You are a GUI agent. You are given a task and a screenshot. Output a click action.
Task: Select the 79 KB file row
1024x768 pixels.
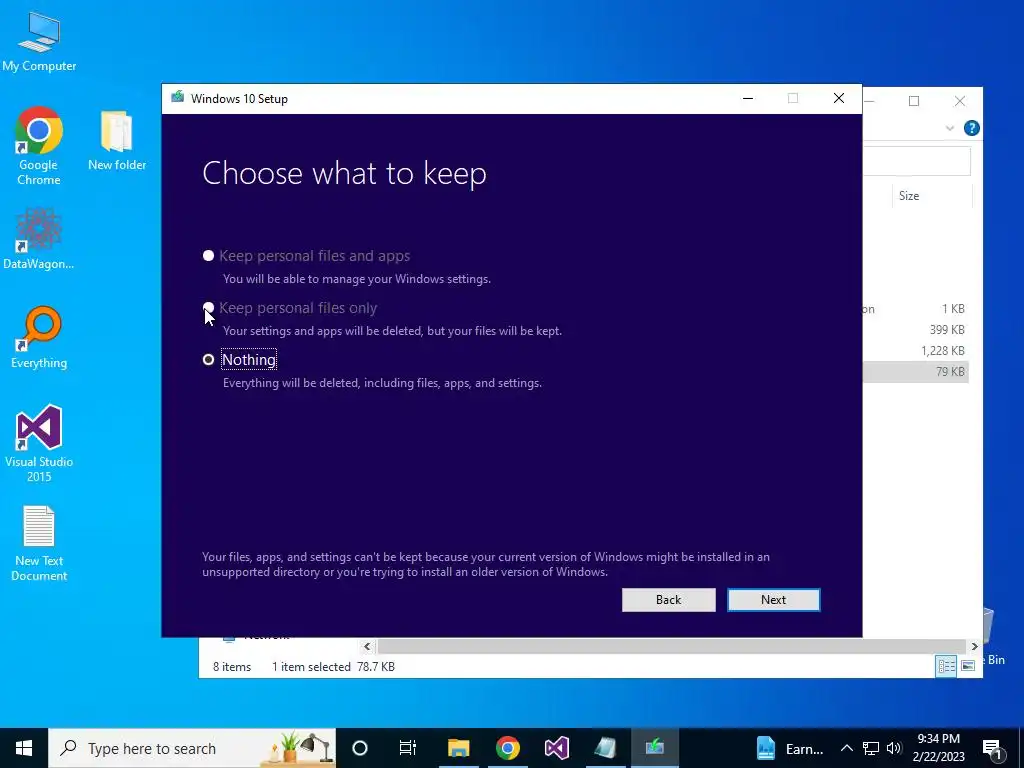point(916,372)
